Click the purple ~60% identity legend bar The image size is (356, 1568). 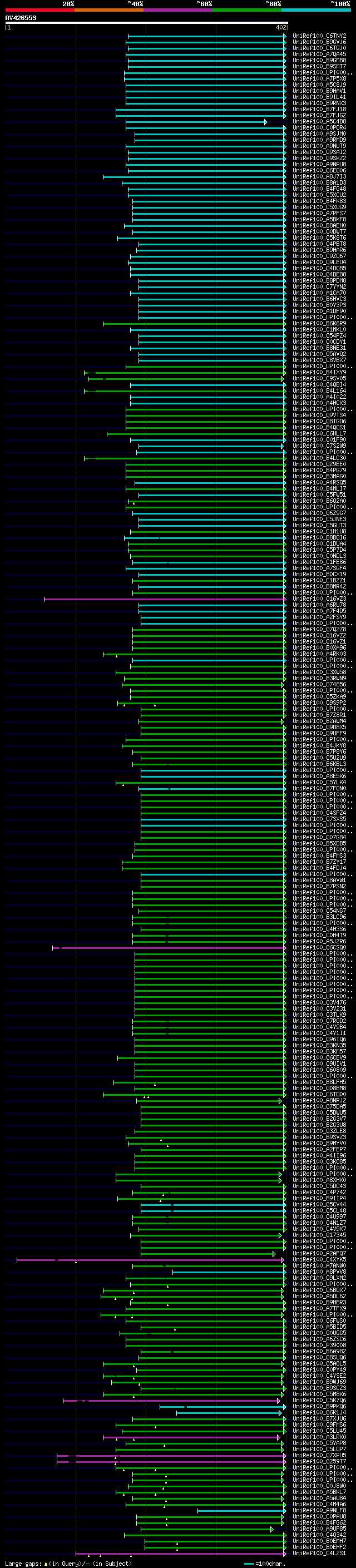click(x=179, y=11)
